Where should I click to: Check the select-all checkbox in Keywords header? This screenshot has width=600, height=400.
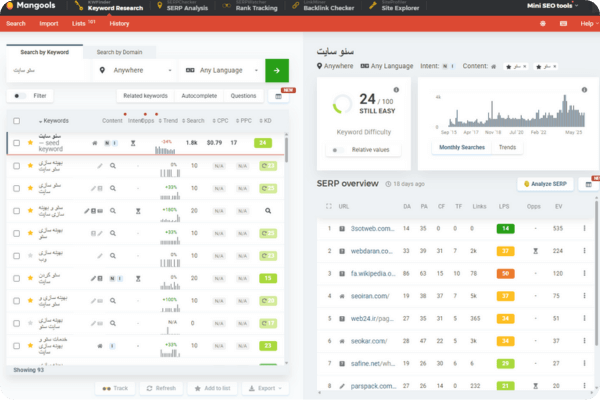click(16, 121)
